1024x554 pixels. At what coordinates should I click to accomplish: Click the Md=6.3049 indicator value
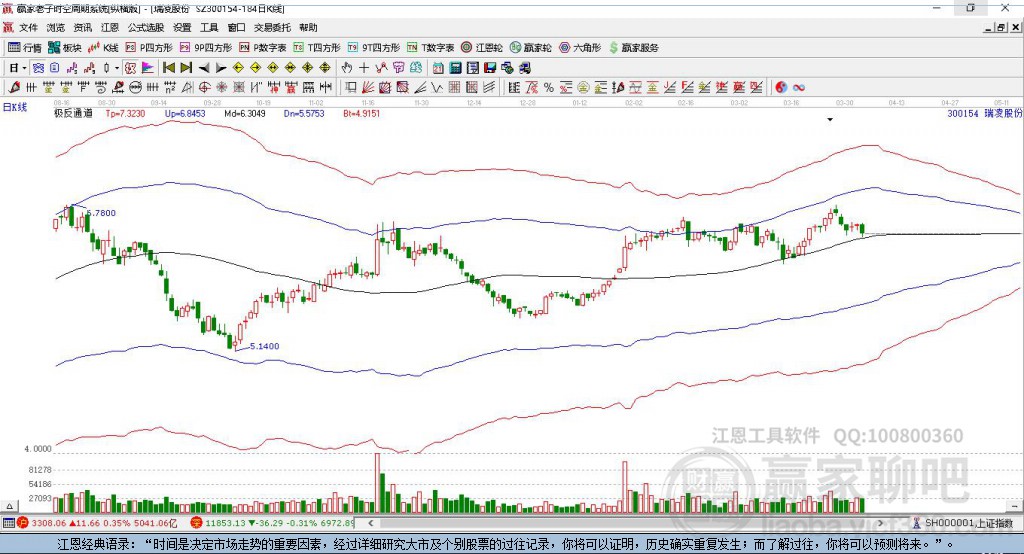245,113
